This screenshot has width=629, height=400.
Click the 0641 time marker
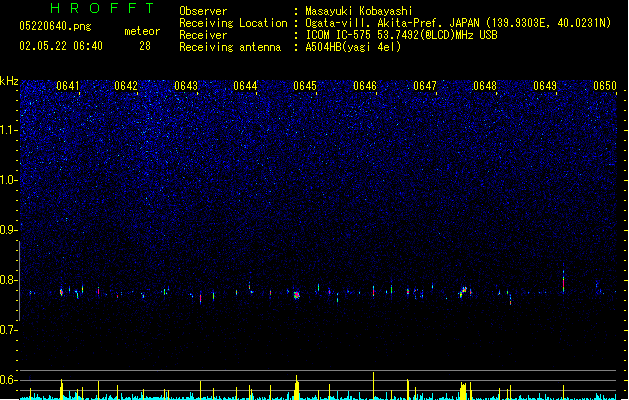coord(67,86)
